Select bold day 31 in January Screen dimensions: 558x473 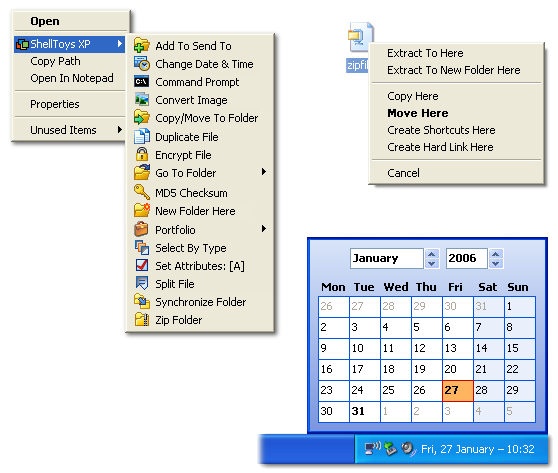(x=365, y=412)
